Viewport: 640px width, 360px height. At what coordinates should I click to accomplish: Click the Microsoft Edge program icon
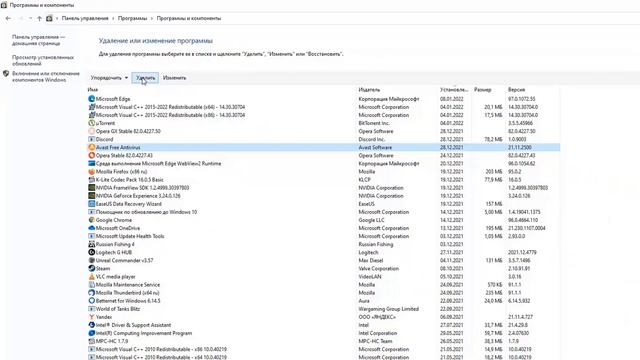tap(91, 99)
